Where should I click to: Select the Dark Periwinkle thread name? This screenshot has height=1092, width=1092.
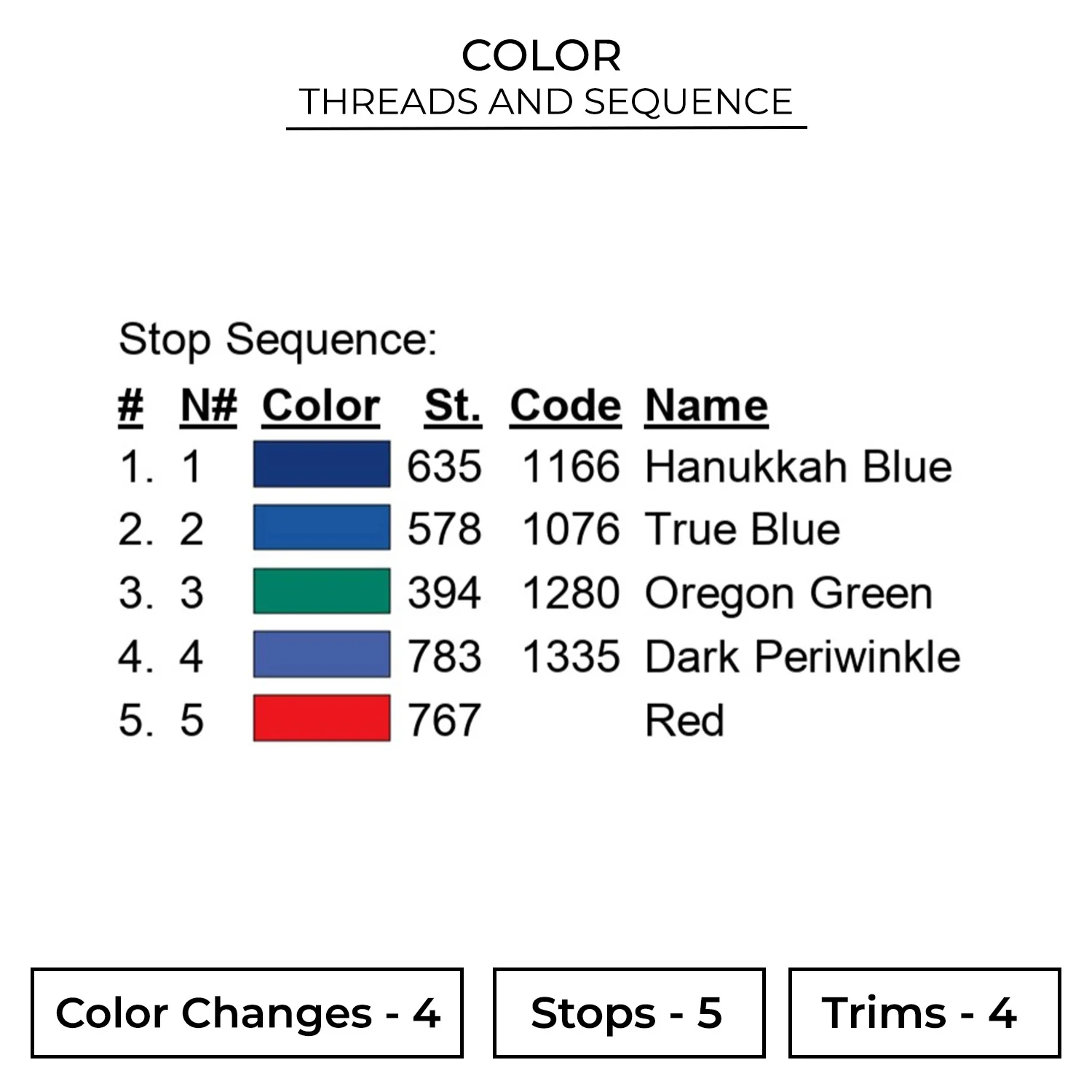point(802,657)
